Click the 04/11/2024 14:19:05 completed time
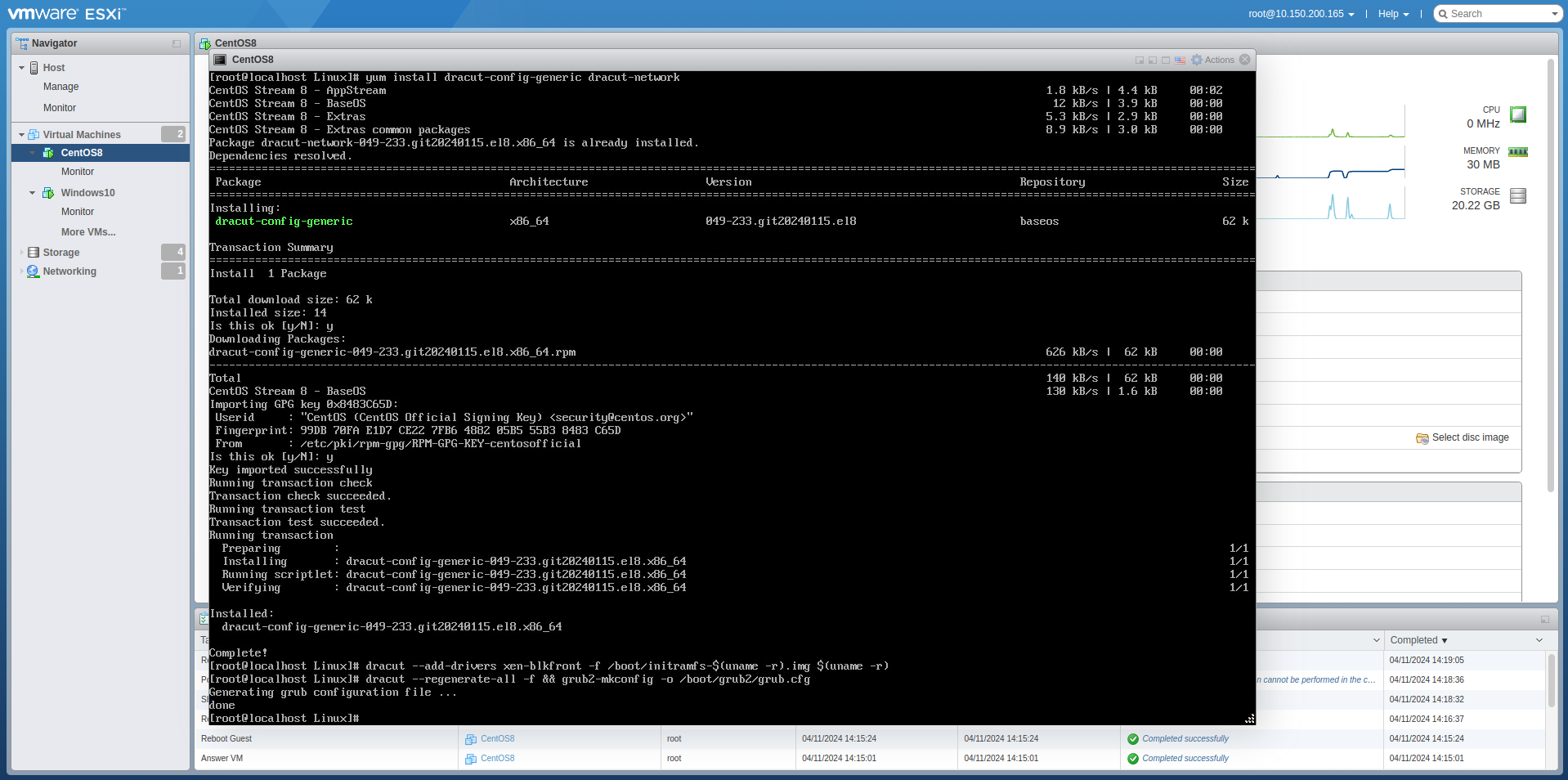Viewport: 1568px width, 780px height. (1427, 661)
